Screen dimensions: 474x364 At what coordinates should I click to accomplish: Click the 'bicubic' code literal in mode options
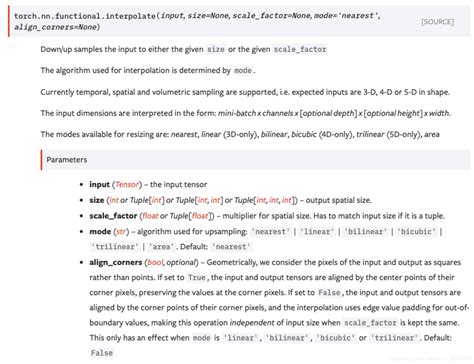(x=416, y=231)
